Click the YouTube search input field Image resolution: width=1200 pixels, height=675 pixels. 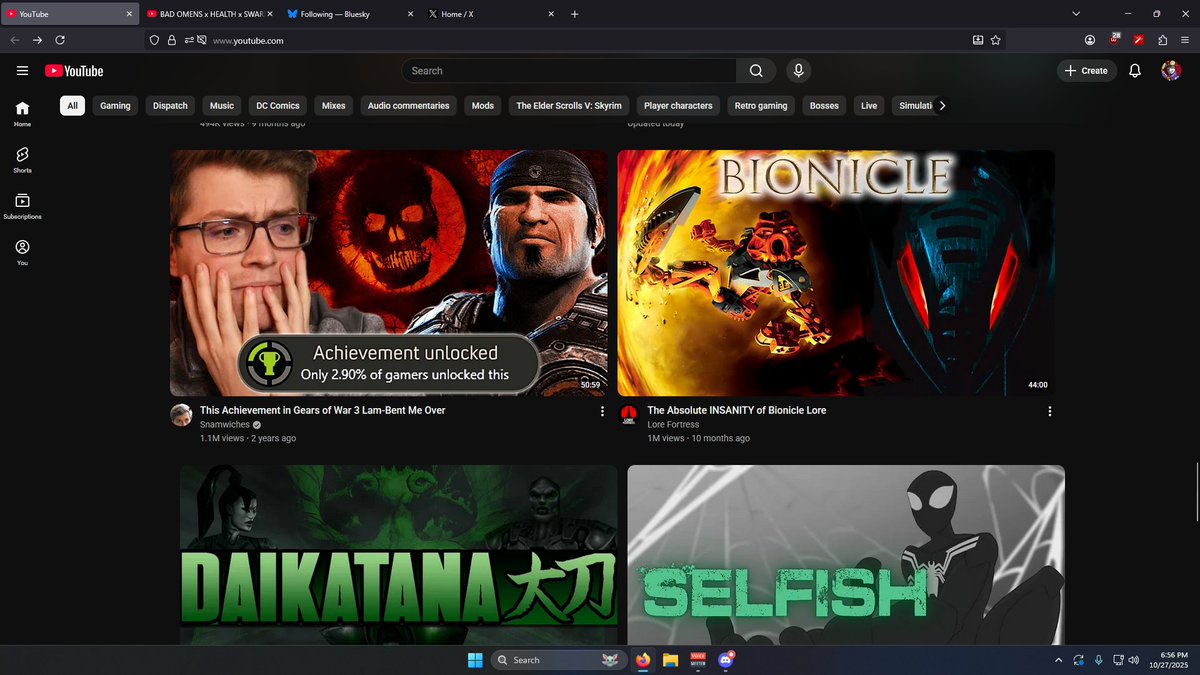(x=569, y=71)
